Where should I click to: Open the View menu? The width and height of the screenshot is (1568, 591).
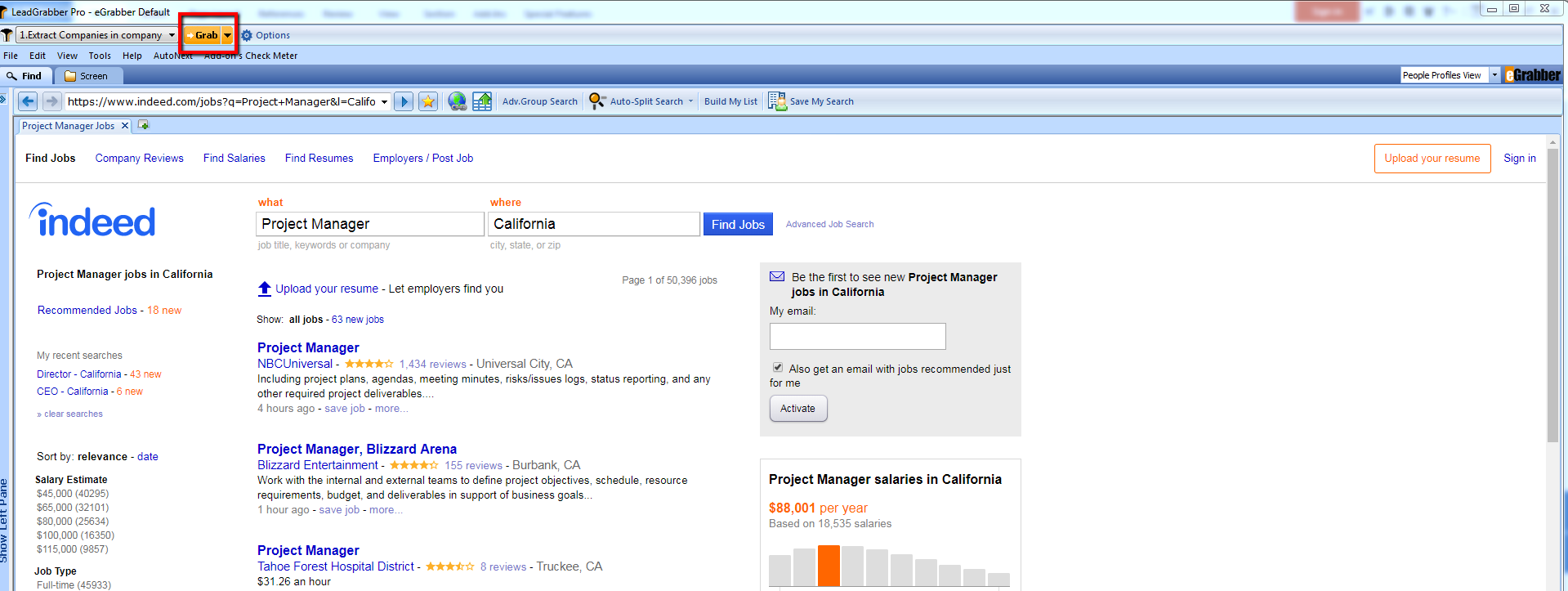point(67,56)
